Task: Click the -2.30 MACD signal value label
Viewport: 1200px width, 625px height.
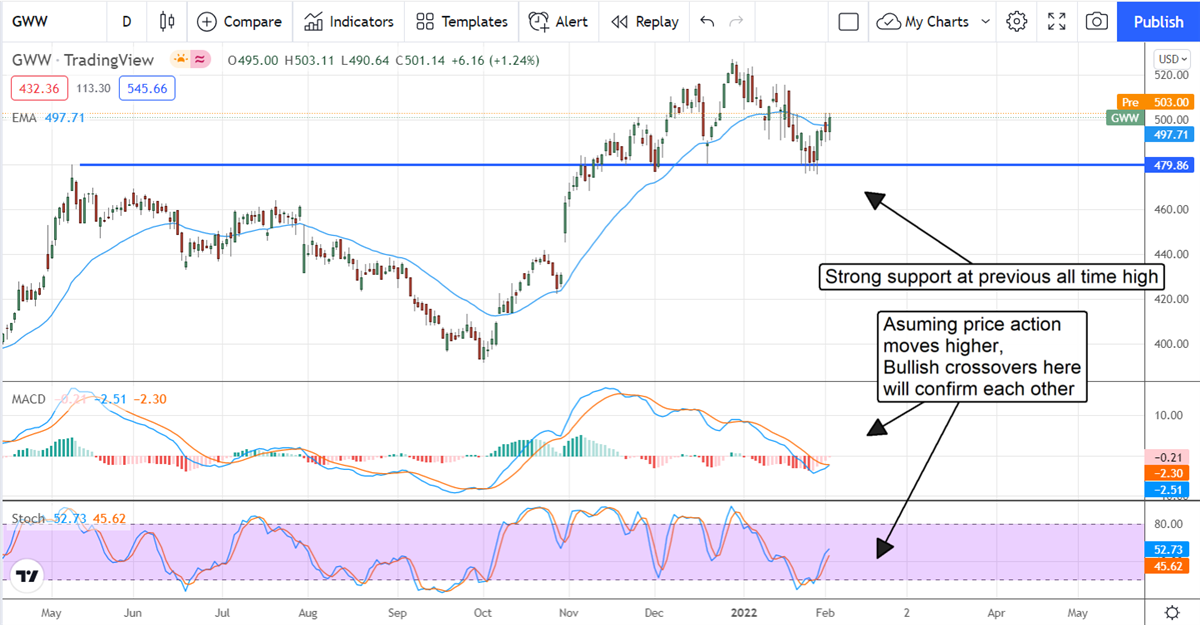Action: coord(1168,472)
